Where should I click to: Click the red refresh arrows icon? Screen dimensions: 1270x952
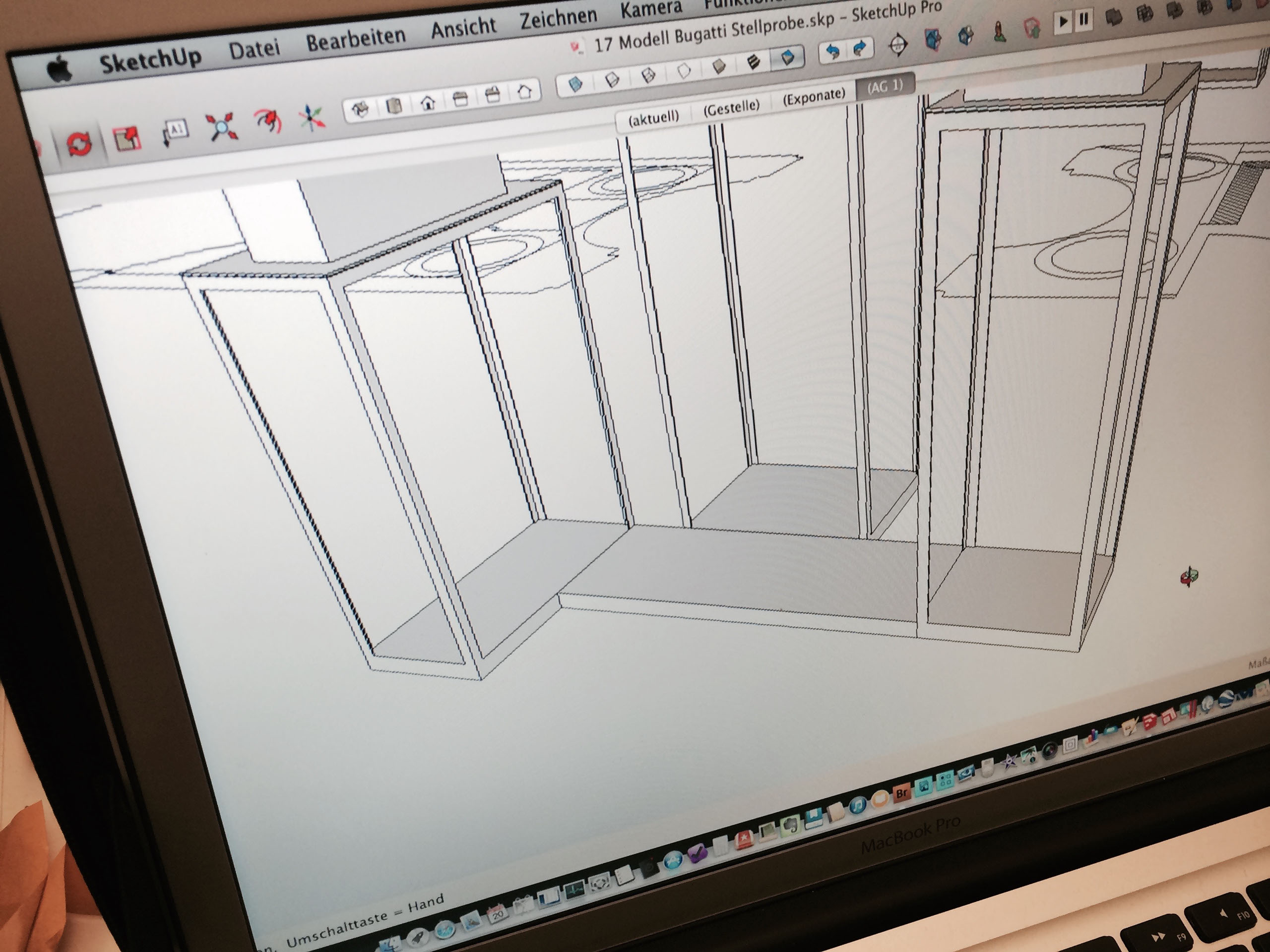(79, 143)
